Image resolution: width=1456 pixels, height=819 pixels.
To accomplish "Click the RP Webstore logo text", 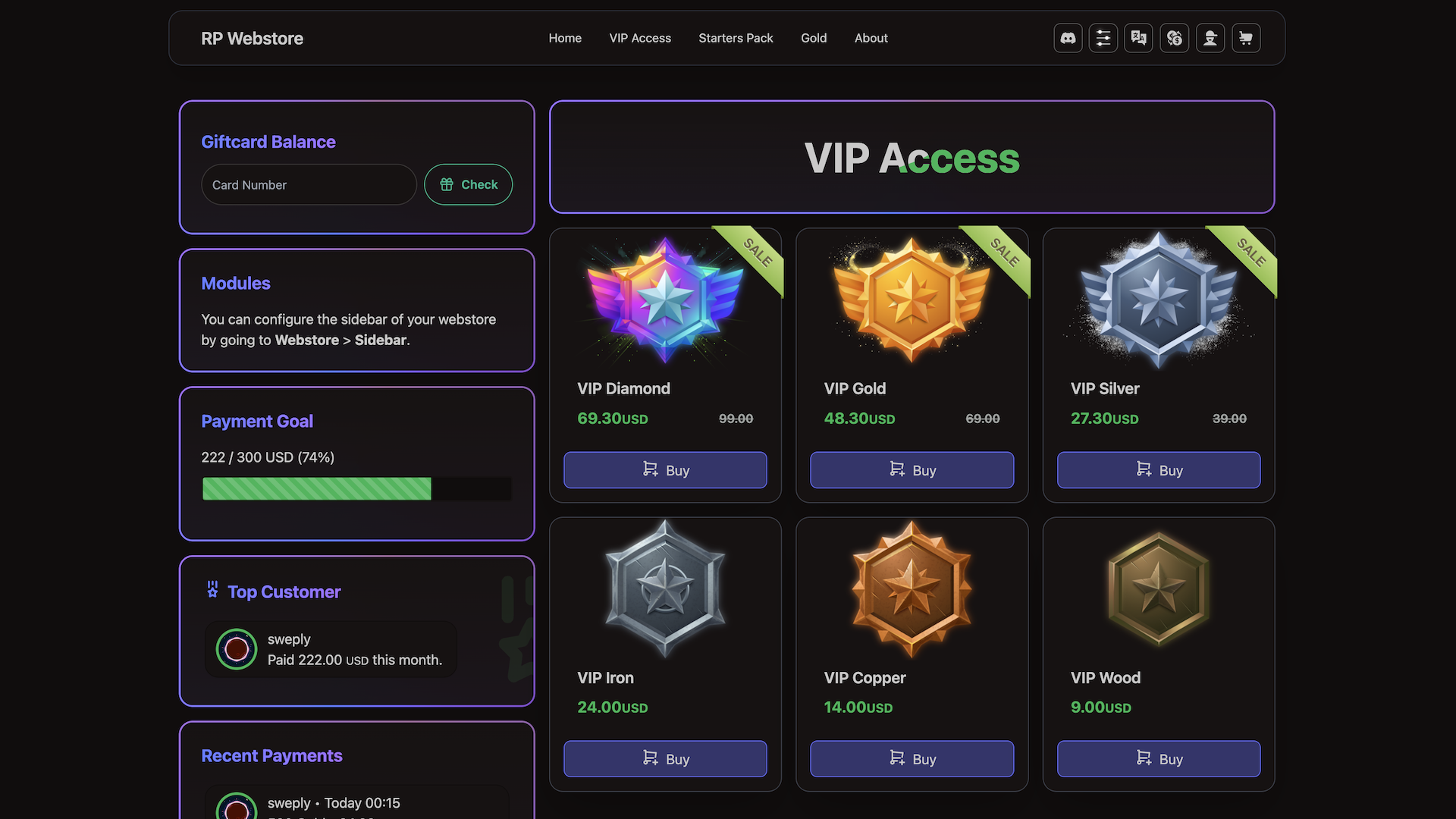I will point(252,39).
